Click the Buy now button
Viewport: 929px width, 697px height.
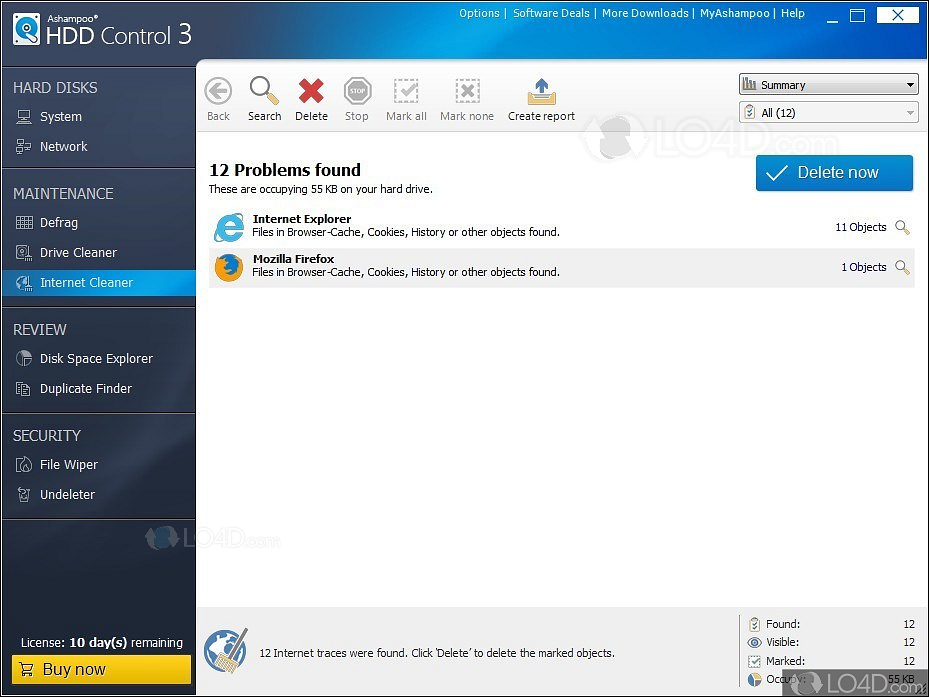tap(101, 669)
